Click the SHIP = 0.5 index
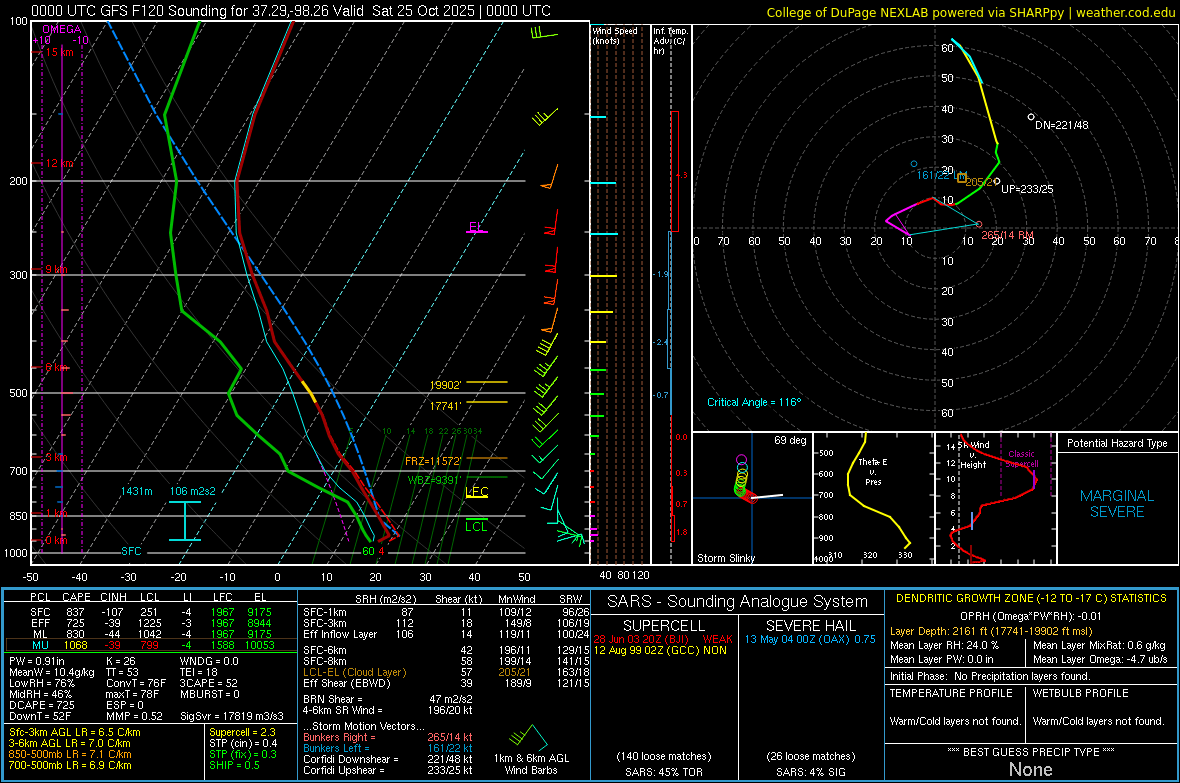This screenshot has width=1180, height=783. coord(234,765)
